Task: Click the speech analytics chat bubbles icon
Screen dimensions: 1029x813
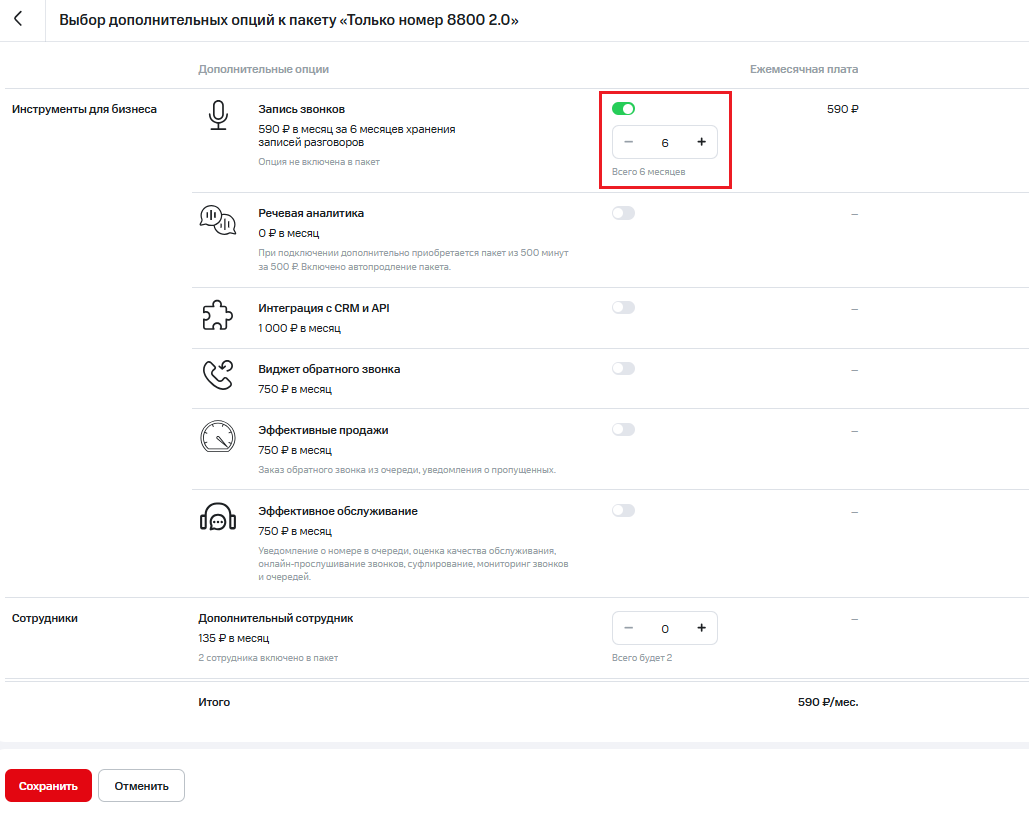Action: point(217,220)
